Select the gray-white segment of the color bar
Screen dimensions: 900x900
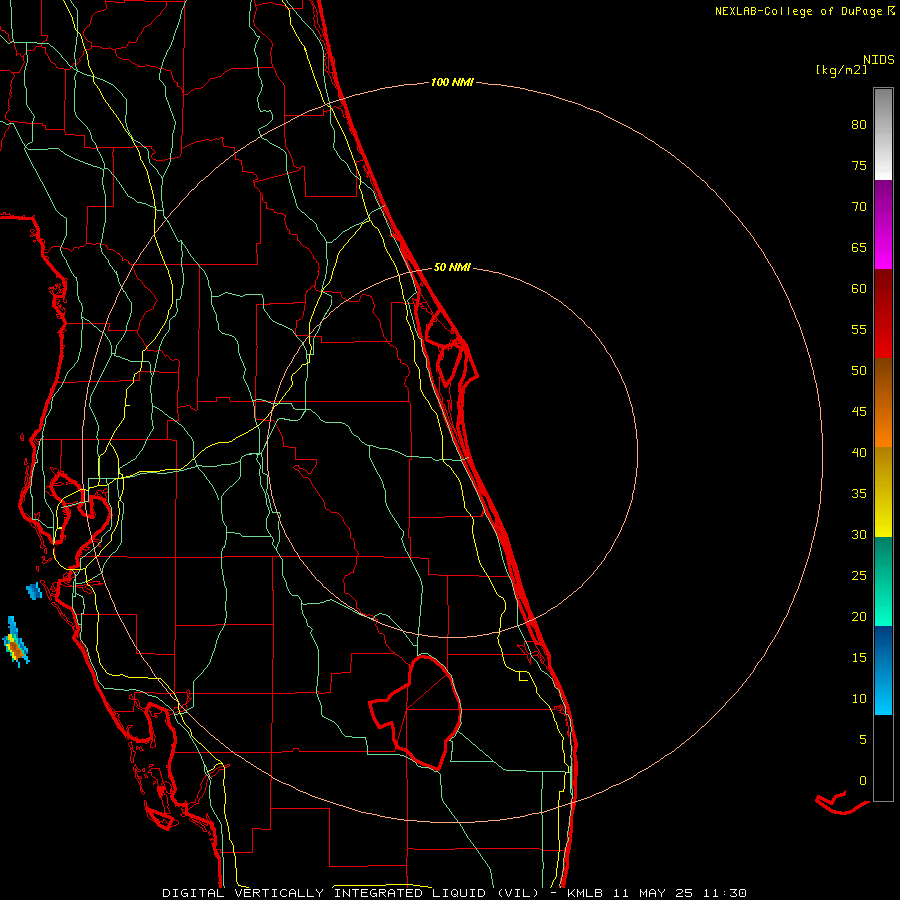[x=883, y=134]
